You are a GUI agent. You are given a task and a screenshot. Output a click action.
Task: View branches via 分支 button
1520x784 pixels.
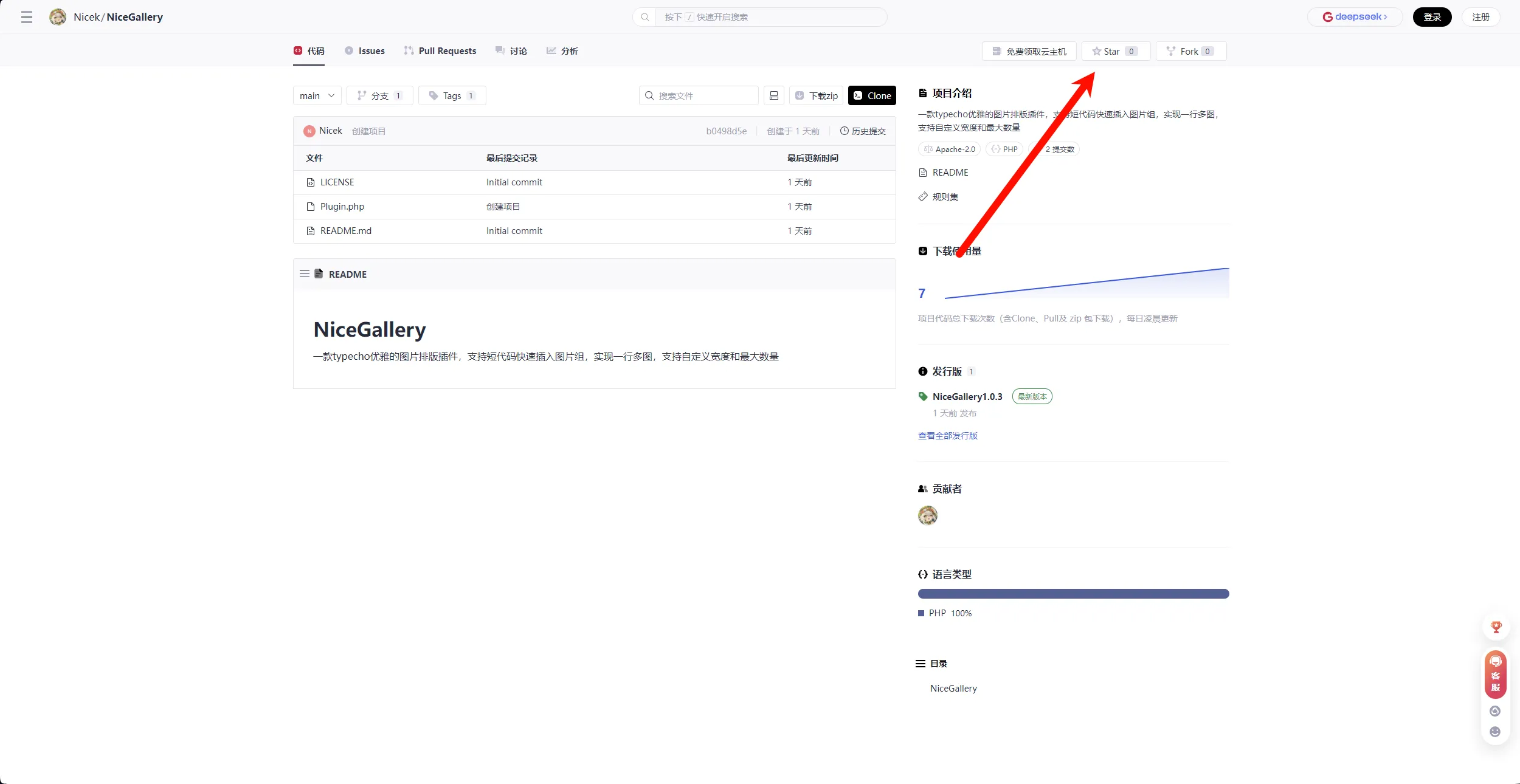(x=380, y=95)
